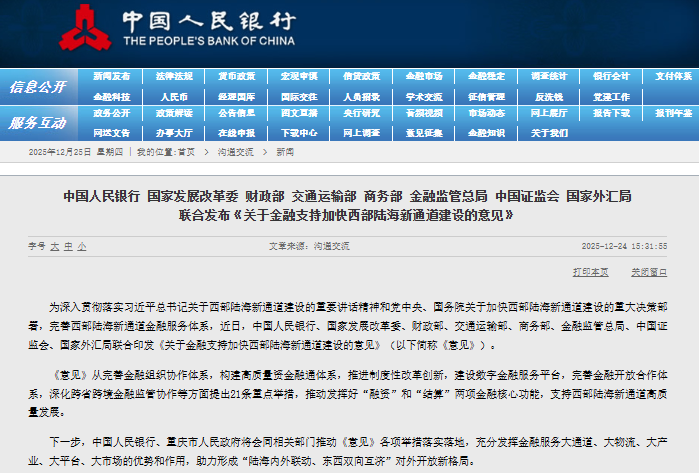Go to the 办事大厅 service hall
The image size is (699, 473).
click(173, 132)
